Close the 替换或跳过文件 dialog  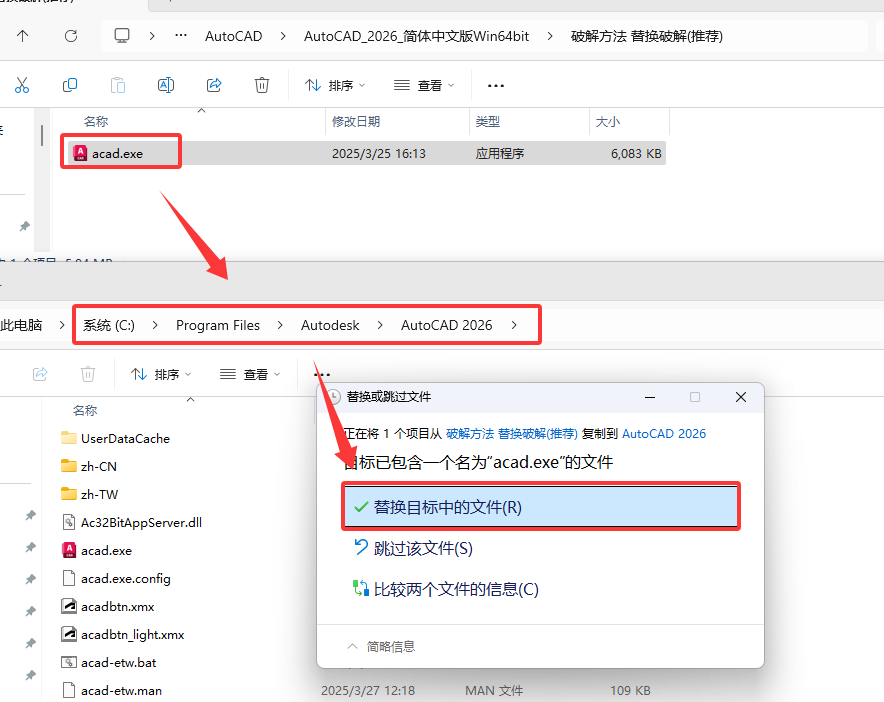pyautogui.click(x=741, y=397)
